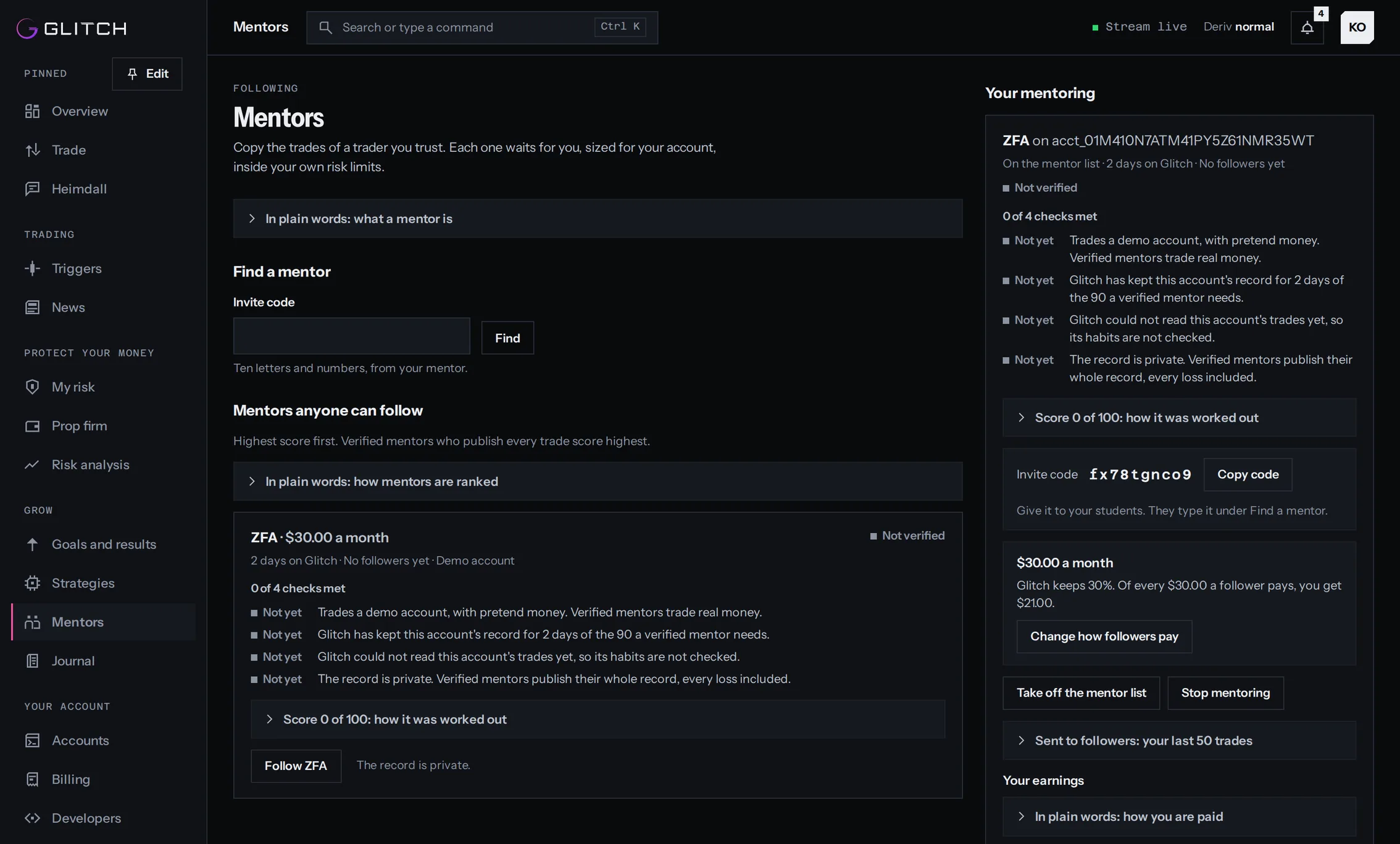The width and height of the screenshot is (1400, 844).
Task: Click the Search or type a command box
Action: point(481,27)
